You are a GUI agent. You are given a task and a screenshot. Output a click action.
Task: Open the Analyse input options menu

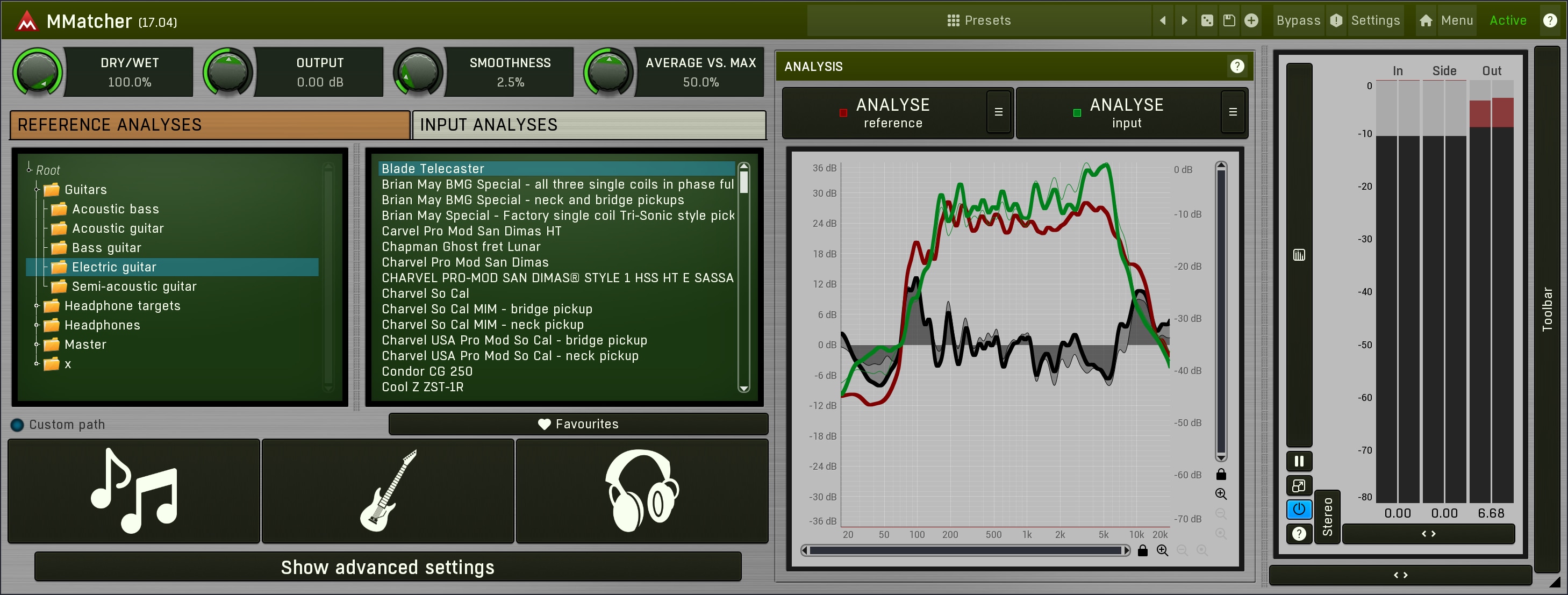[1232, 112]
